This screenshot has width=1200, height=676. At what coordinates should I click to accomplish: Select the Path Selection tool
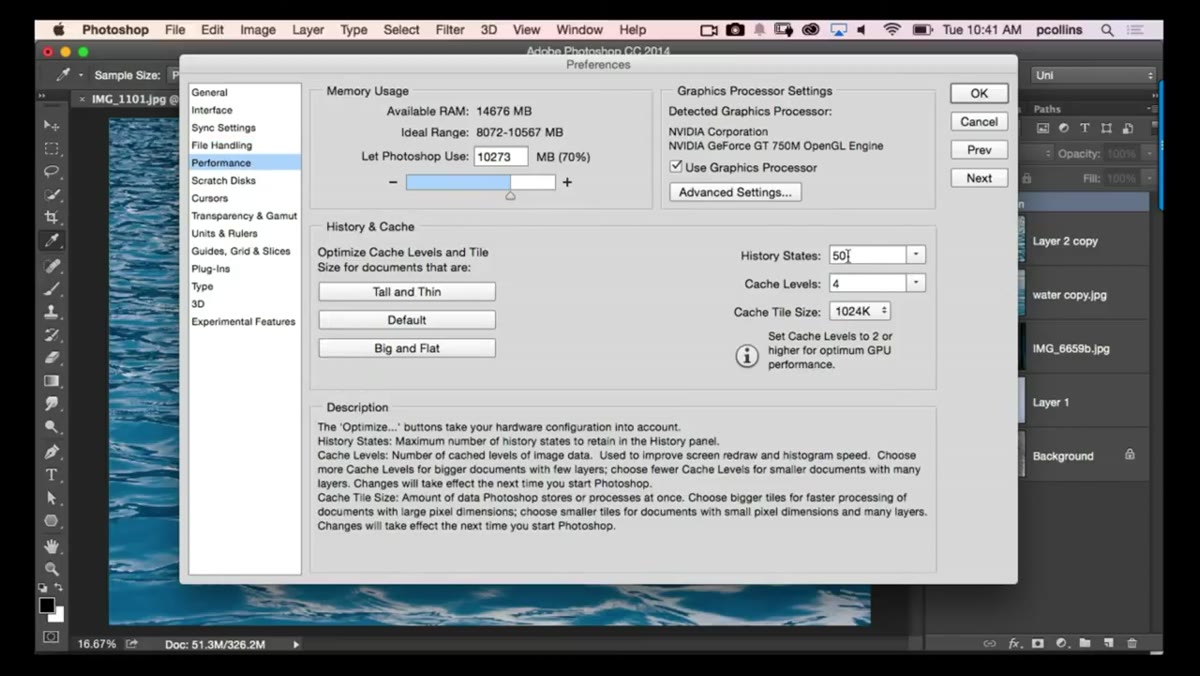(51, 498)
